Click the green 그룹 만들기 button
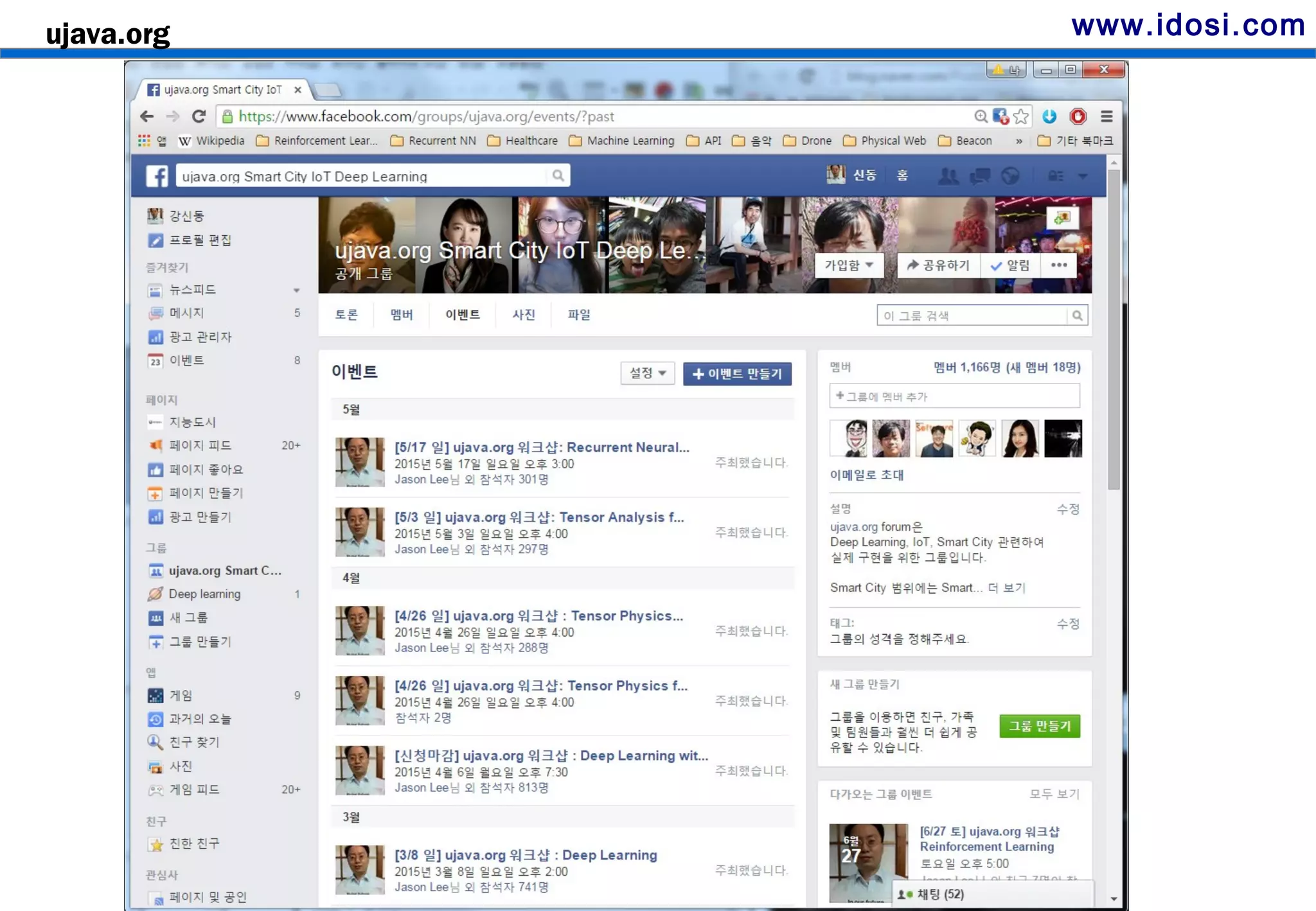The image size is (1316, 911). click(x=1039, y=726)
